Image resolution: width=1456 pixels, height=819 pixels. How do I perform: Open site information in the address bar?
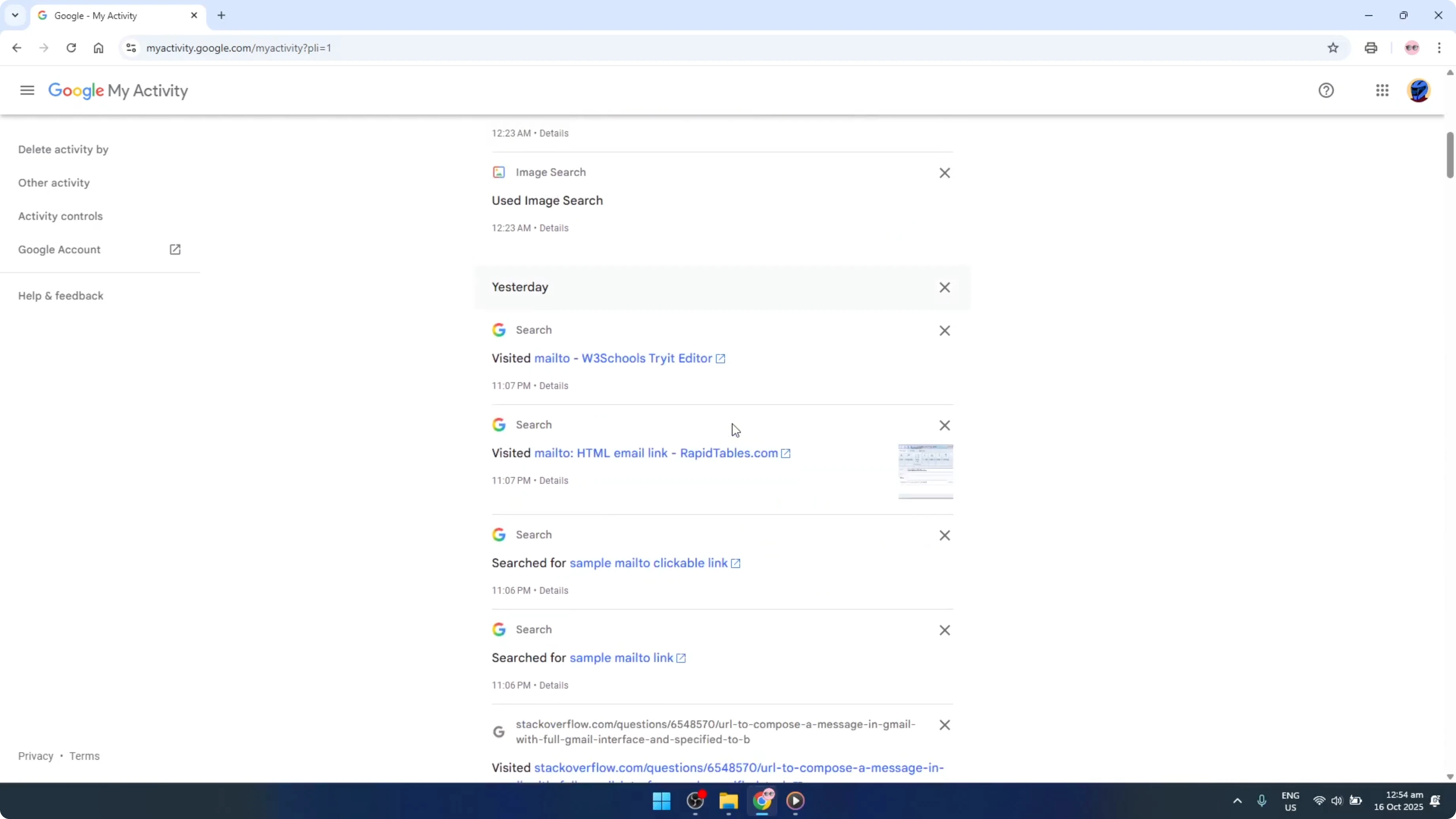[x=131, y=48]
